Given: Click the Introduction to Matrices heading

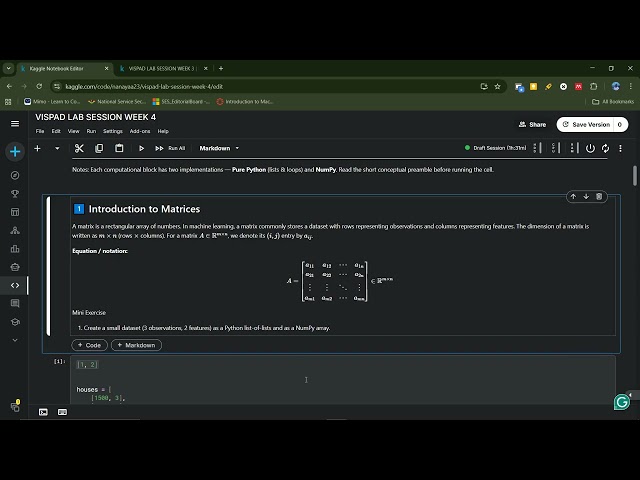Looking at the screenshot, I should (x=144, y=209).
